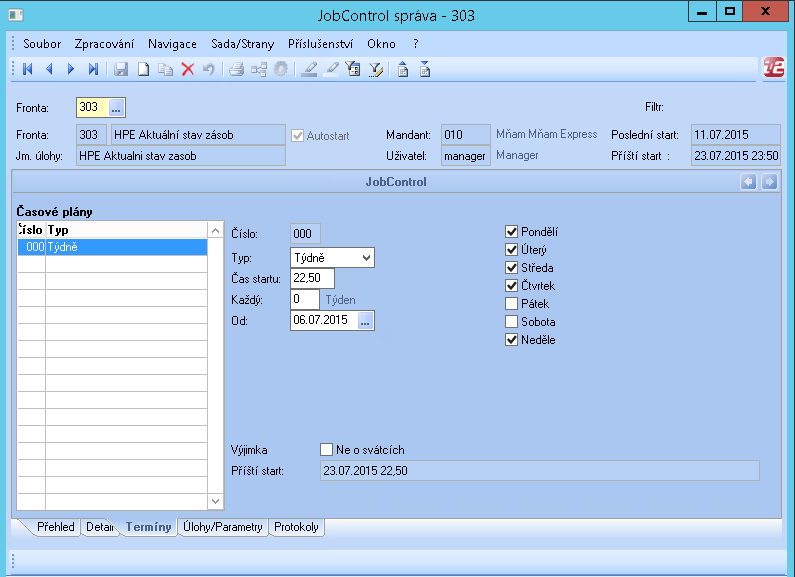Viewport: 795px width, 577px height.
Task: Create new record with blank page icon
Action: [x=143, y=69]
